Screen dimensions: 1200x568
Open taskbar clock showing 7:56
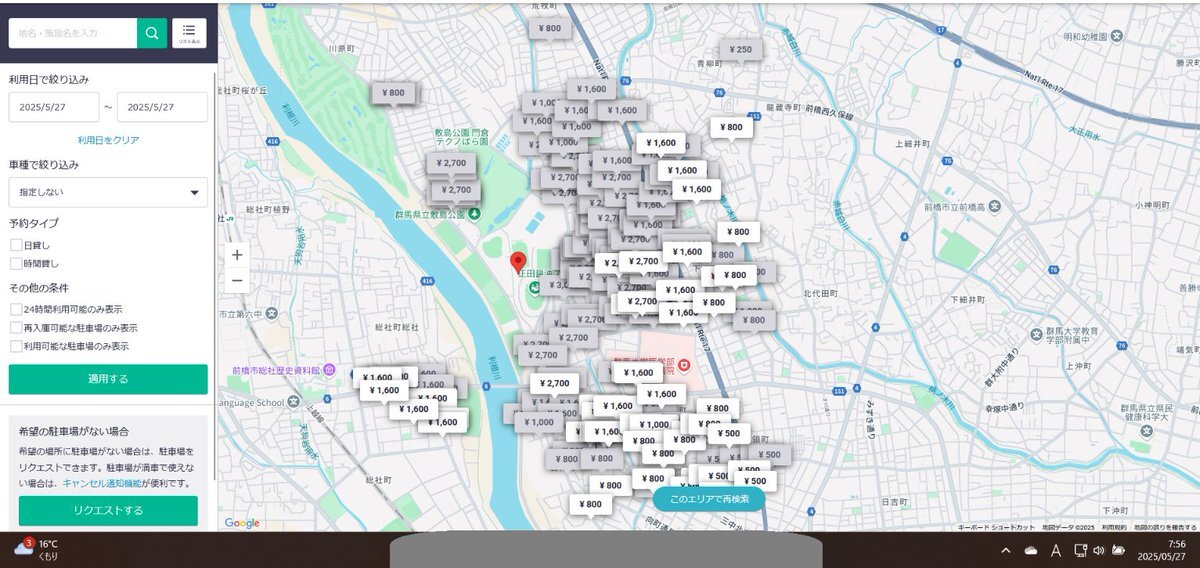[1161, 551]
